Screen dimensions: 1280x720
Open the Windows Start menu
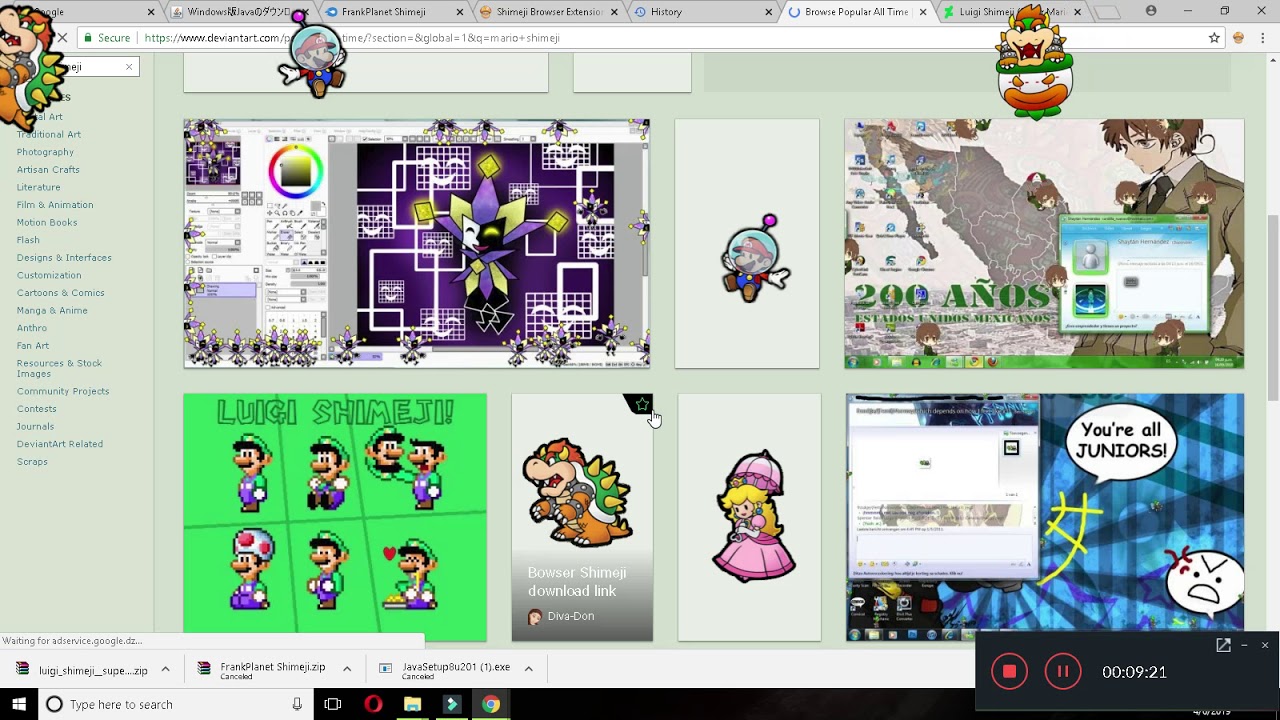click(x=19, y=704)
